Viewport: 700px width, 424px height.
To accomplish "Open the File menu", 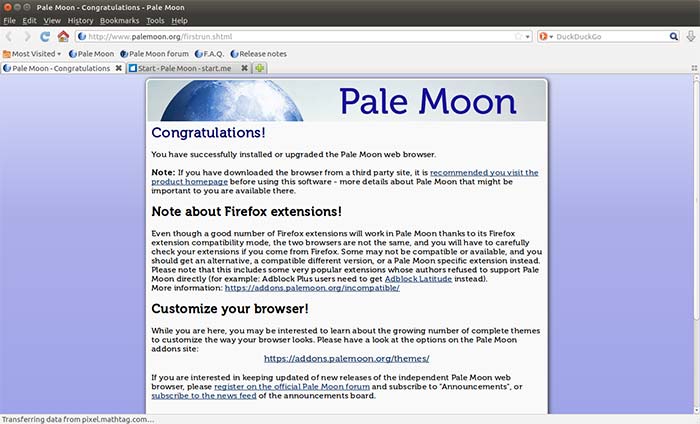I will pyautogui.click(x=9, y=21).
